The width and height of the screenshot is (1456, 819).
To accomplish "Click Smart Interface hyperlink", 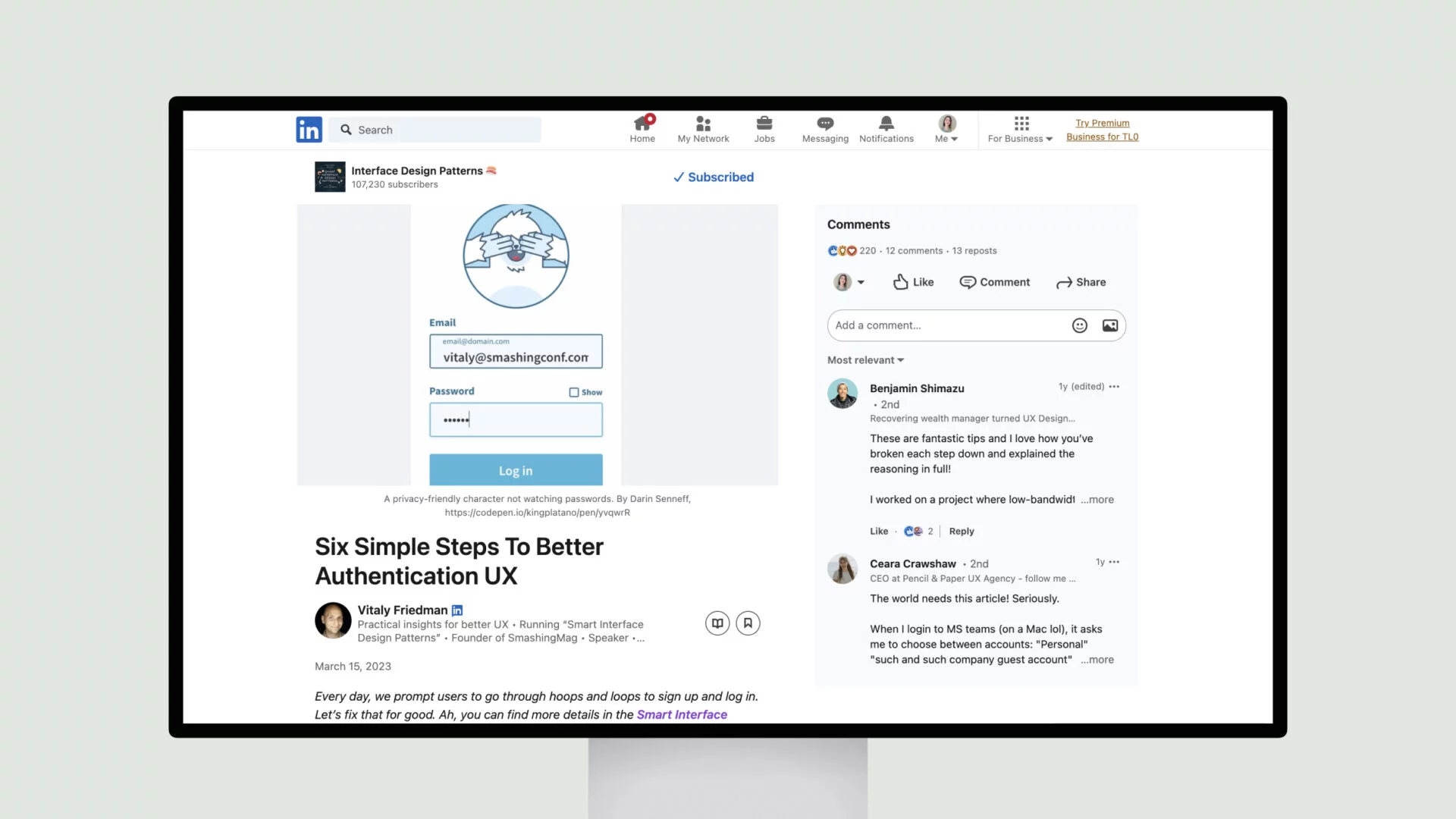I will pyautogui.click(x=682, y=714).
